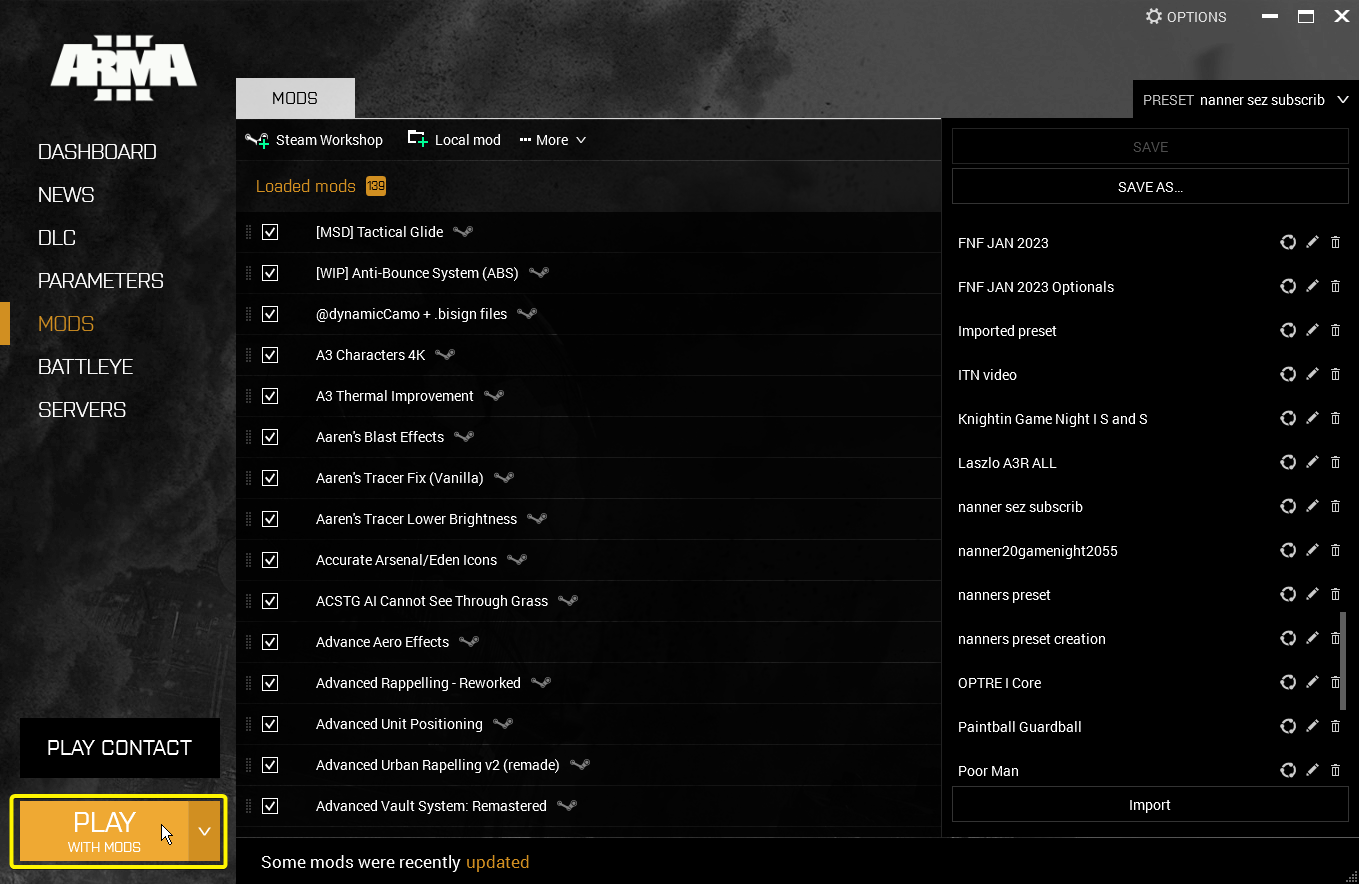Uncheck Advanced Rappelling - Reworked mod
Viewport: 1359px width, 884px height.
[270, 683]
